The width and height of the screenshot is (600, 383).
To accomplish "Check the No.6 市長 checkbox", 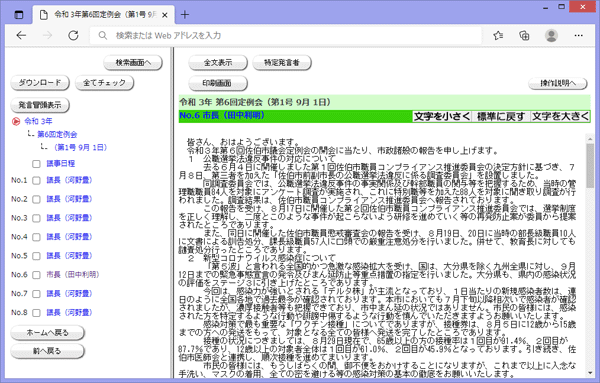I will tap(36, 275).
